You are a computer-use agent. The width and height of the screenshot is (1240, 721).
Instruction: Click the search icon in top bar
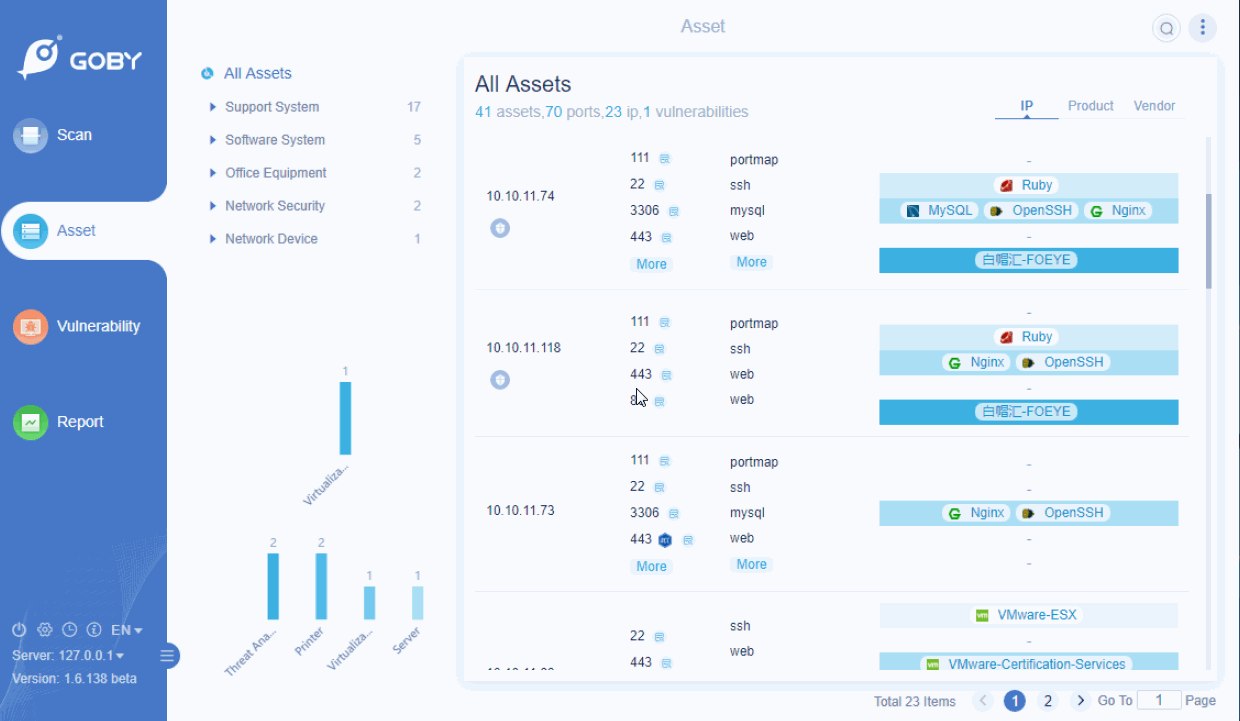pos(1166,28)
